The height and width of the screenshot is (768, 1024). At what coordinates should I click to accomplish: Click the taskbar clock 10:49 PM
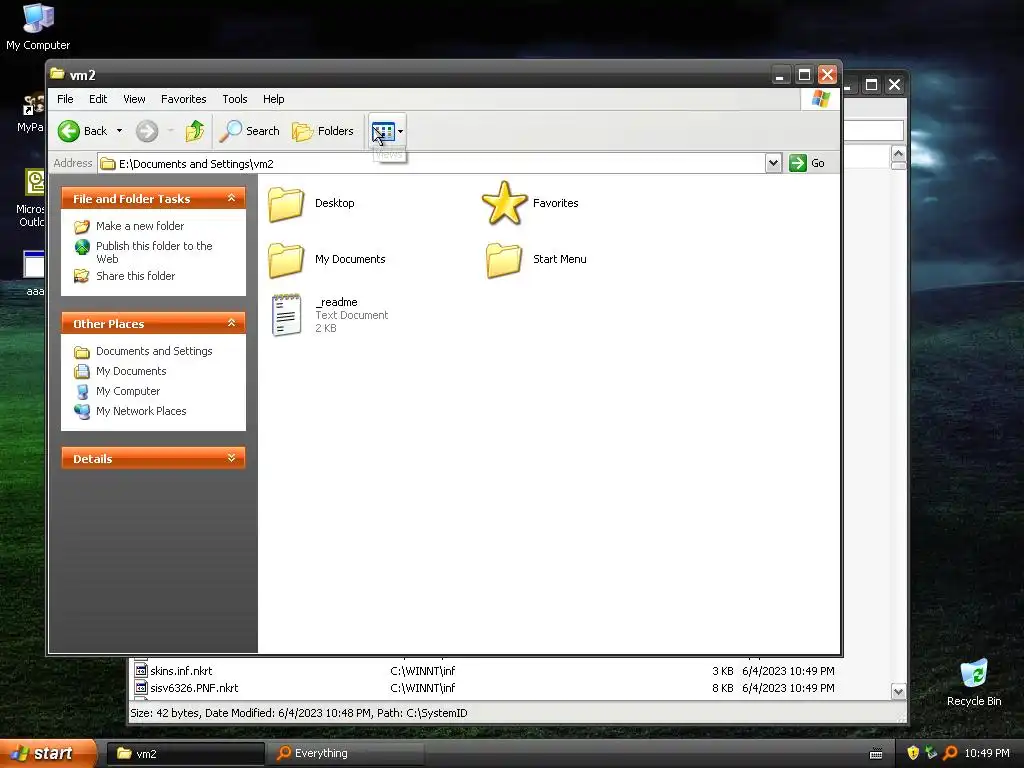(987, 753)
